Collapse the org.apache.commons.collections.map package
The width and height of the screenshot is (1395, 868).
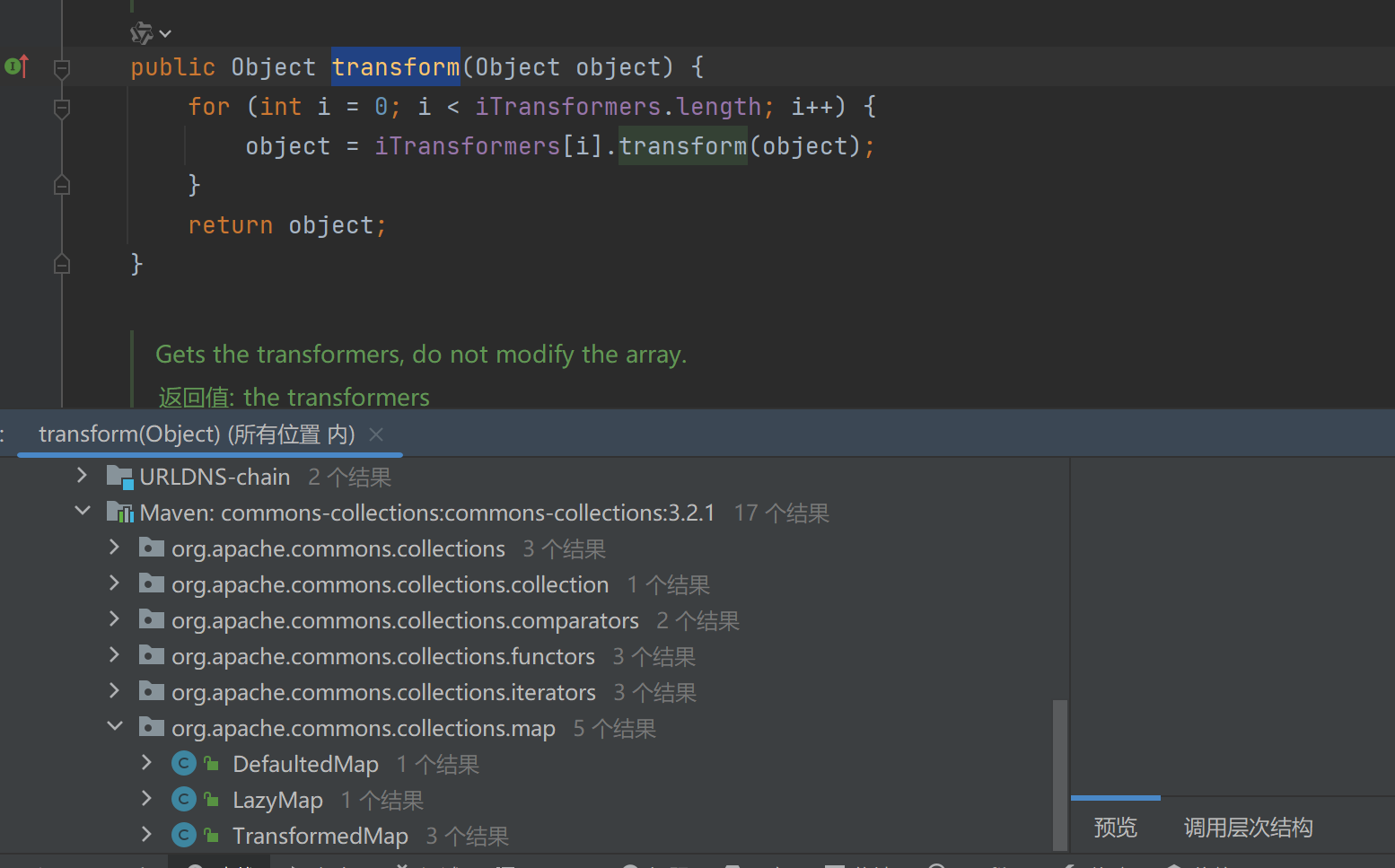(x=115, y=726)
